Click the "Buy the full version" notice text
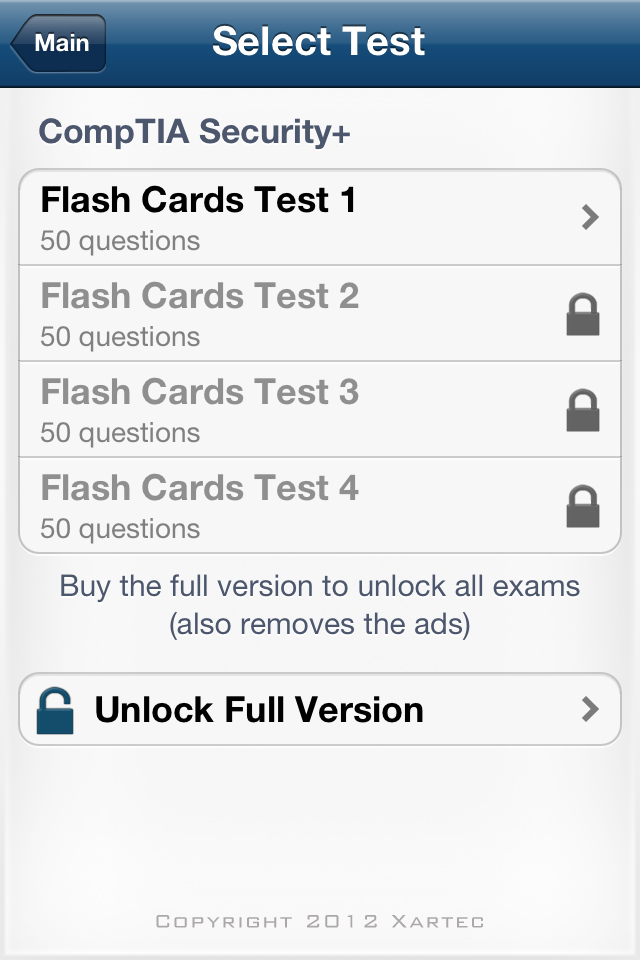 pyautogui.click(x=320, y=605)
